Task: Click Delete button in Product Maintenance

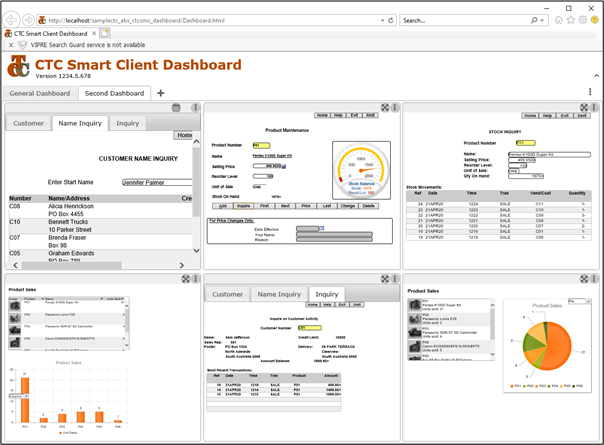Action: point(368,205)
